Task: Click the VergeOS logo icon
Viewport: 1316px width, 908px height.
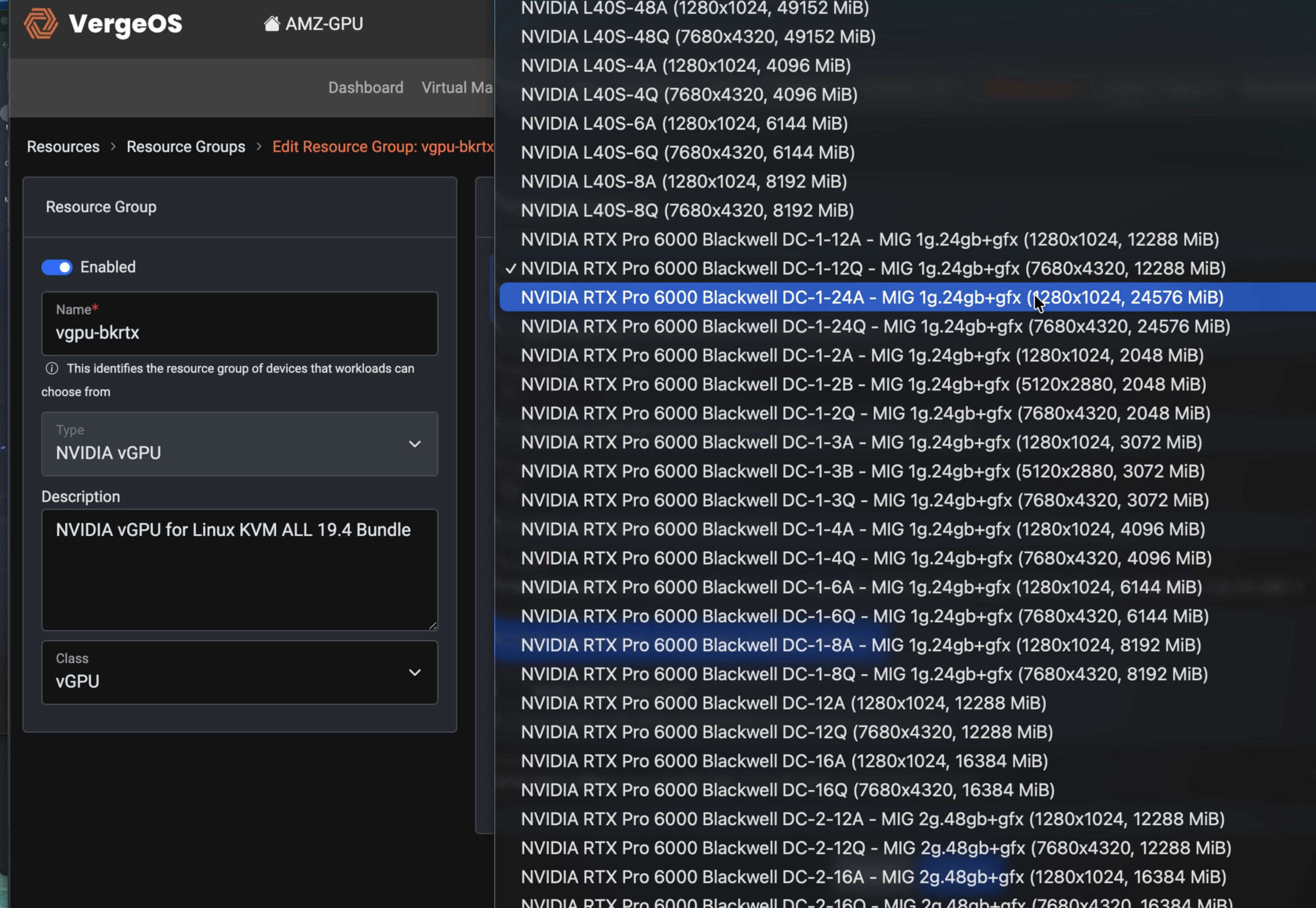Action: 41,24
